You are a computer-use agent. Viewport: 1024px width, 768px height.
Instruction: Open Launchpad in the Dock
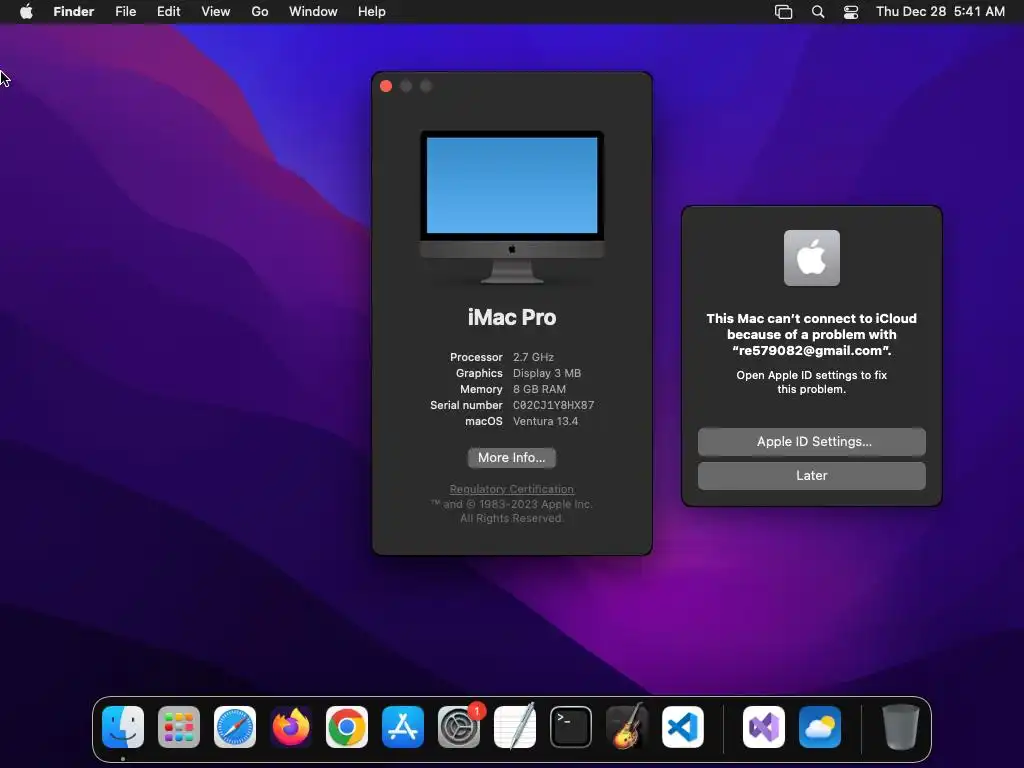179,727
